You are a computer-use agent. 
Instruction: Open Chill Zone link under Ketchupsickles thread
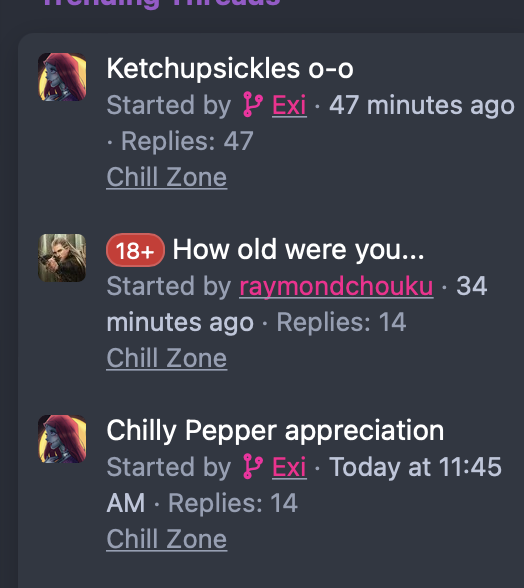point(167,177)
